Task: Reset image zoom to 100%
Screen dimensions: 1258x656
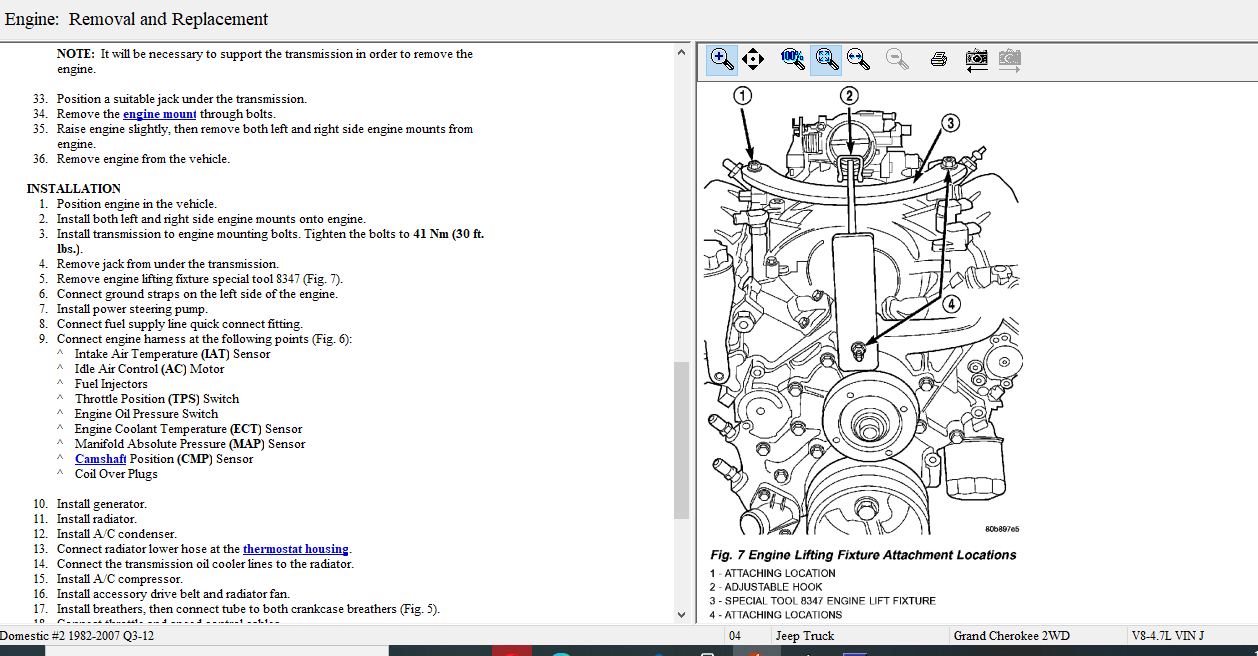Action: click(x=793, y=59)
